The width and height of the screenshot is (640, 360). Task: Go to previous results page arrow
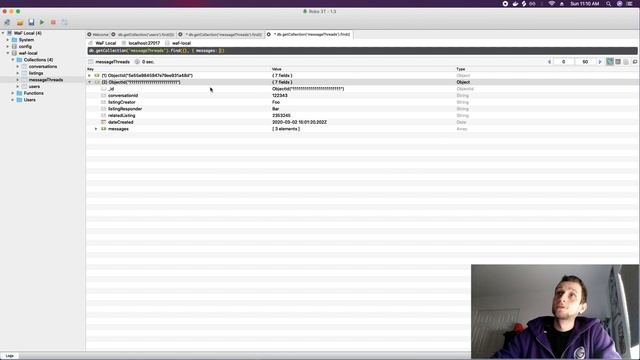pos(549,62)
